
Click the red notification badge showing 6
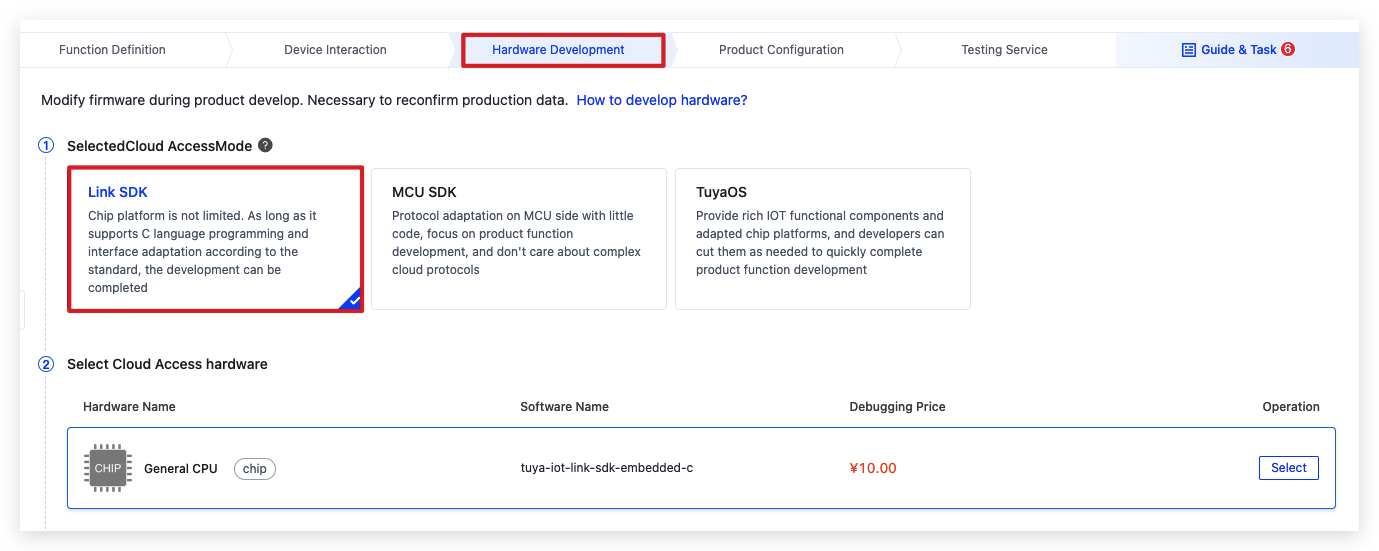coord(1288,49)
